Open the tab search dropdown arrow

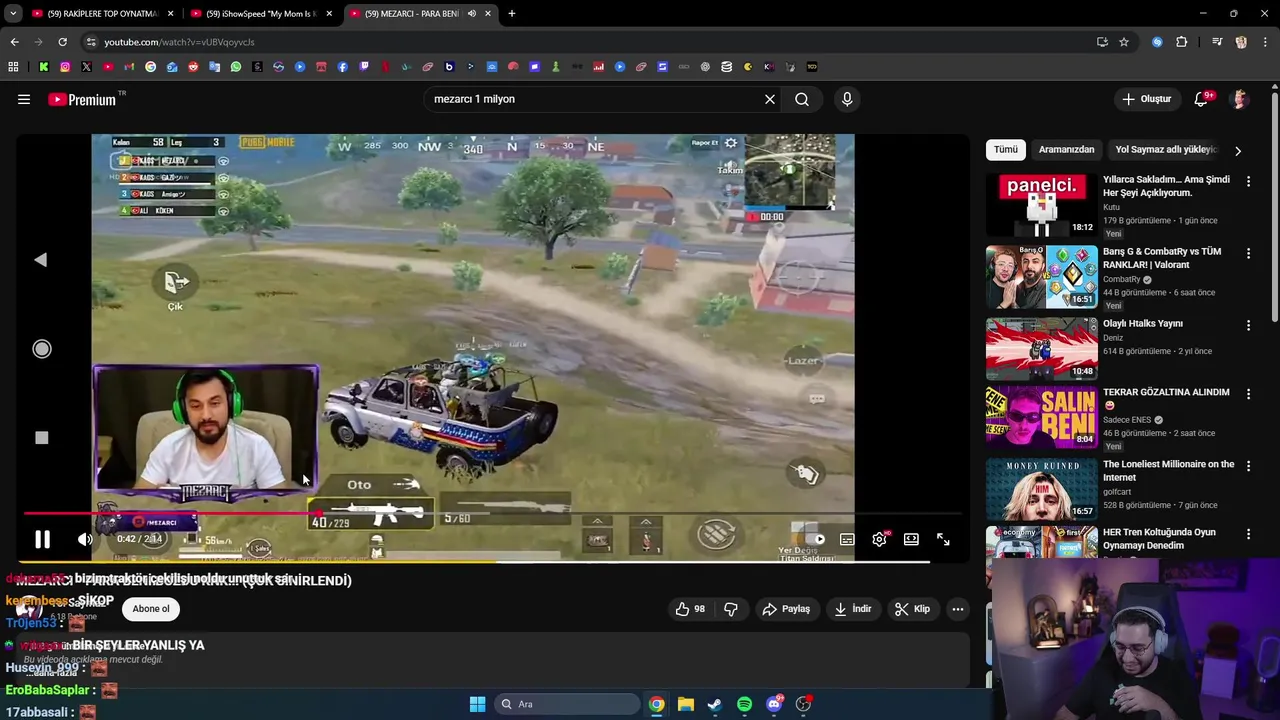pyautogui.click(x=12, y=14)
